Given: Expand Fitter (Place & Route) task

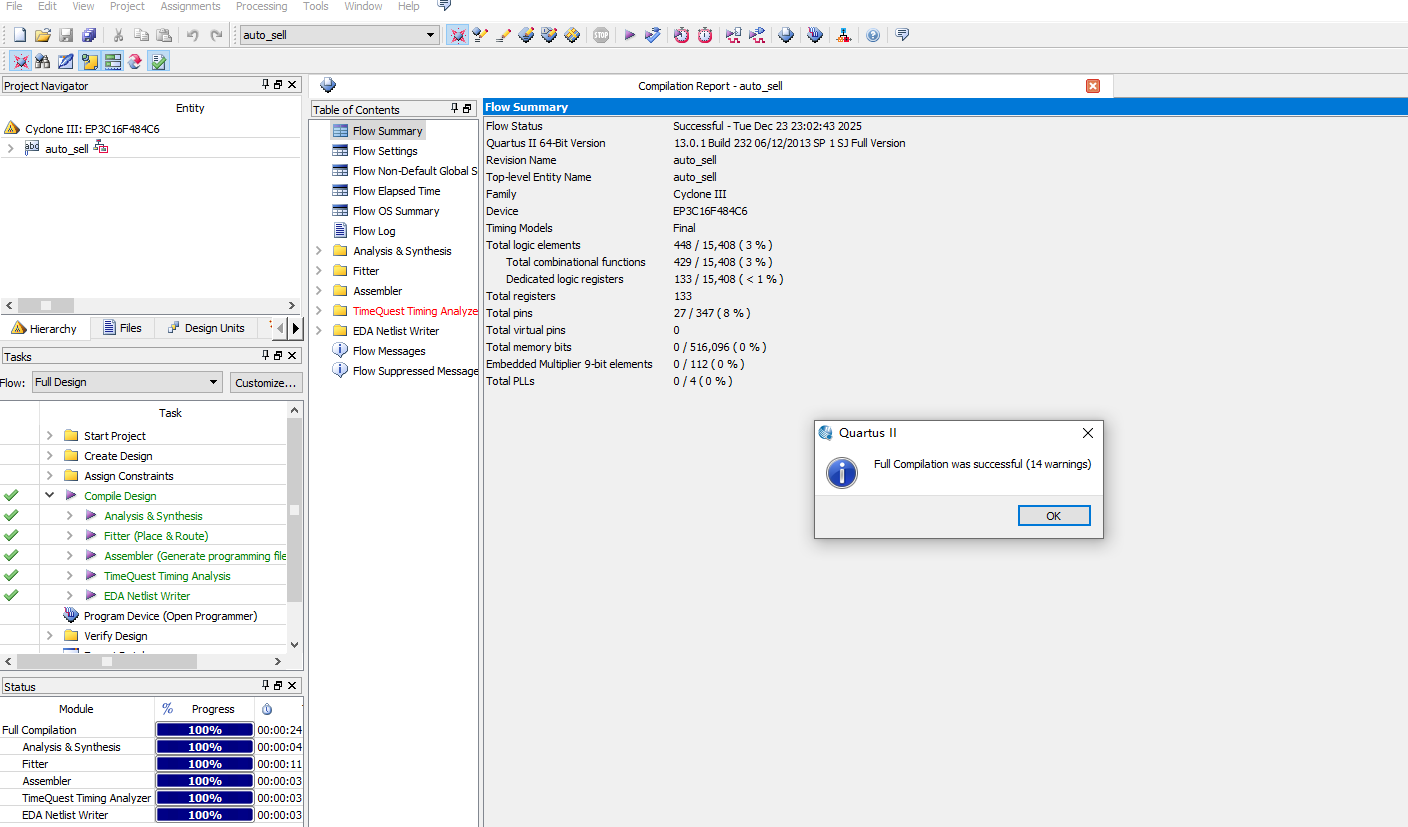Looking at the screenshot, I should click(70, 536).
